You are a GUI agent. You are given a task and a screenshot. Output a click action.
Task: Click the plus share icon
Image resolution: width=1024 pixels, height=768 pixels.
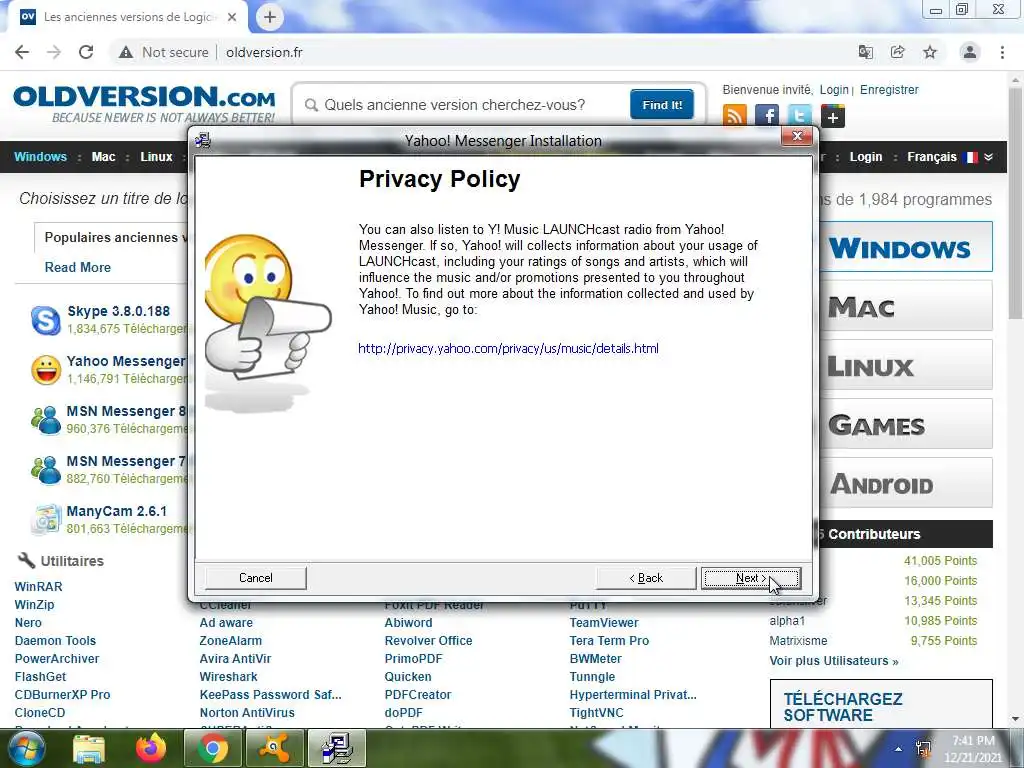833,117
